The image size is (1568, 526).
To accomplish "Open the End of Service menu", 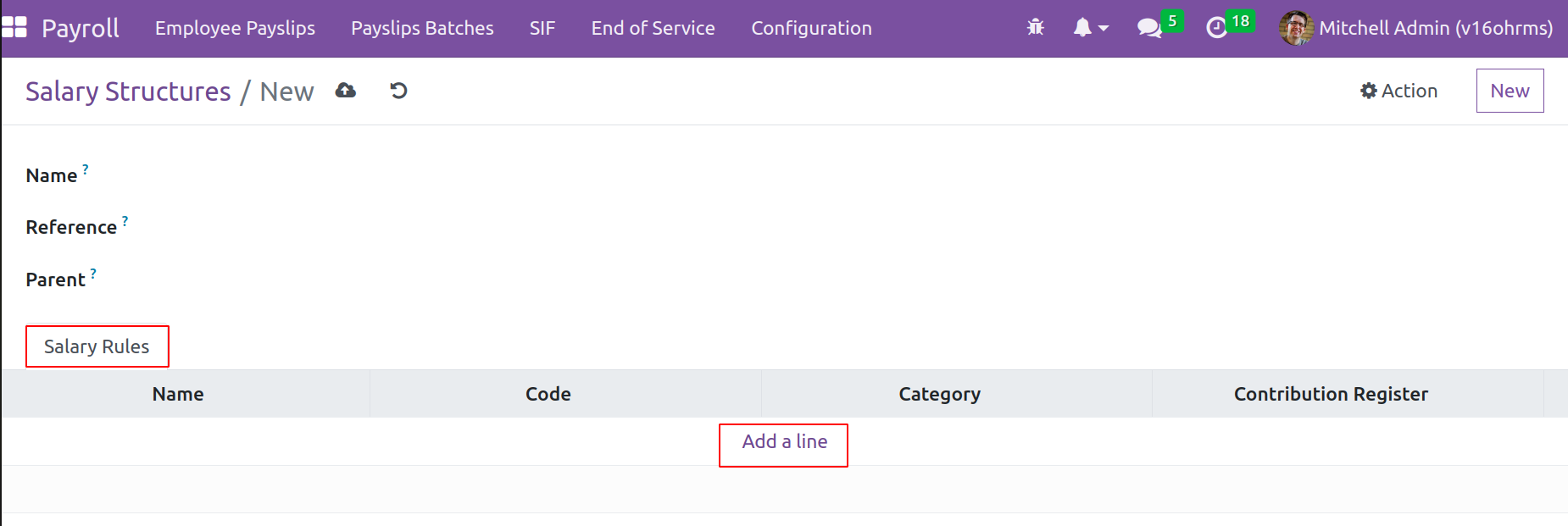I will [x=653, y=28].
